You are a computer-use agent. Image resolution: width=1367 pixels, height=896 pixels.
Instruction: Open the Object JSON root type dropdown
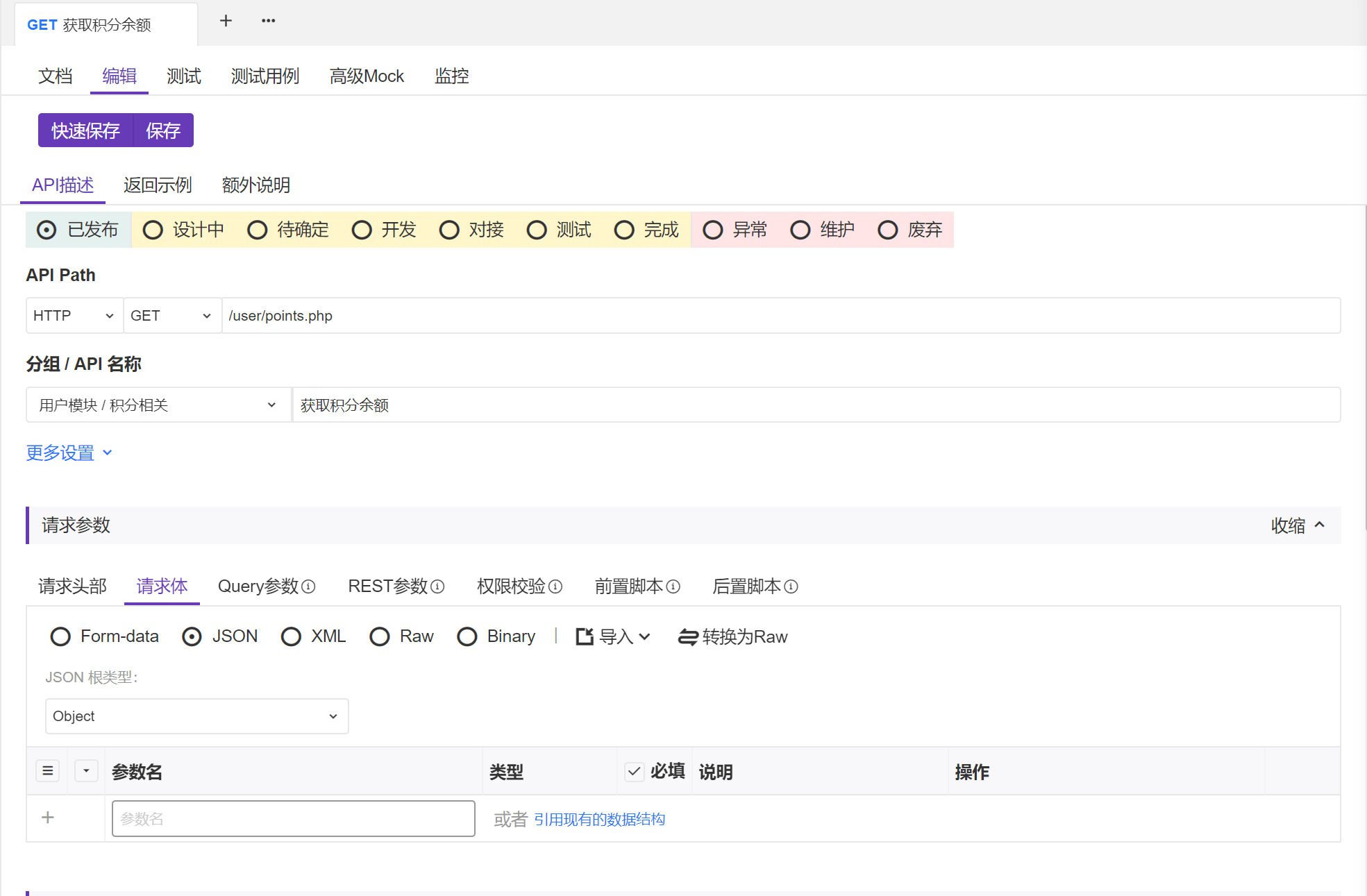tap(196, 716)
